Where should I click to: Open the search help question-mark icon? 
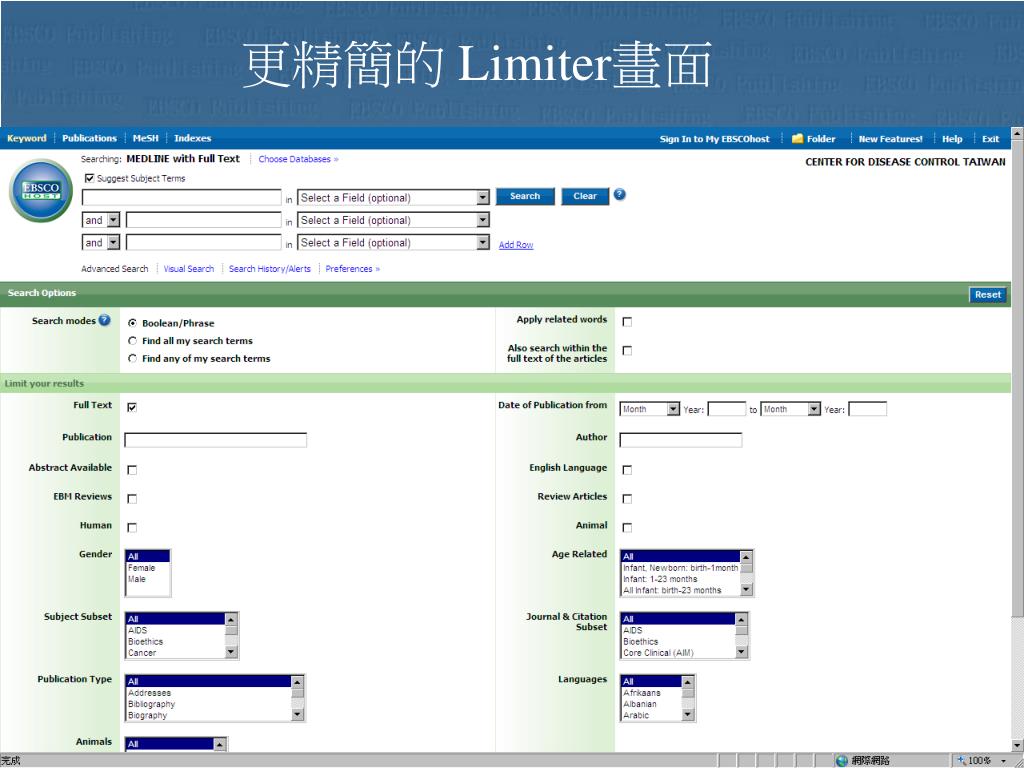620,195
